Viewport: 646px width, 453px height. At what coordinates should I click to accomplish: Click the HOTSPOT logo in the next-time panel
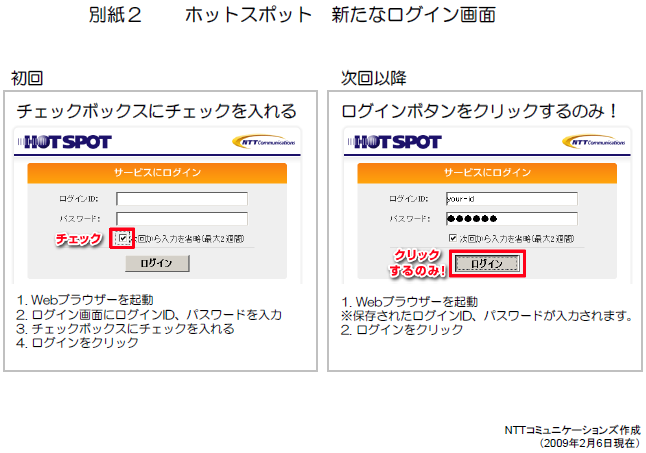tap(394, 142)
